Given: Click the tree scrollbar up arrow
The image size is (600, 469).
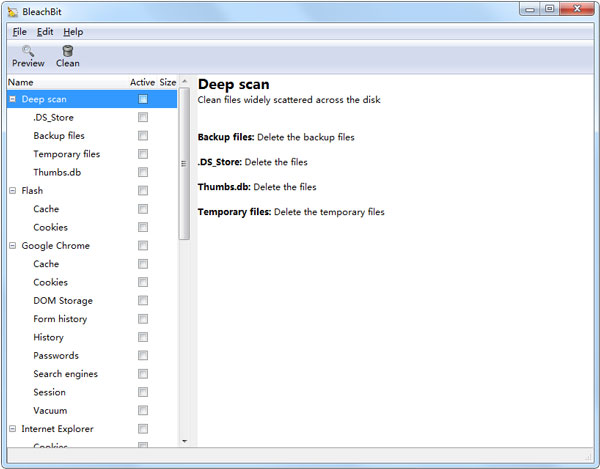Looking at the screenshot, I should pos(184,81).
